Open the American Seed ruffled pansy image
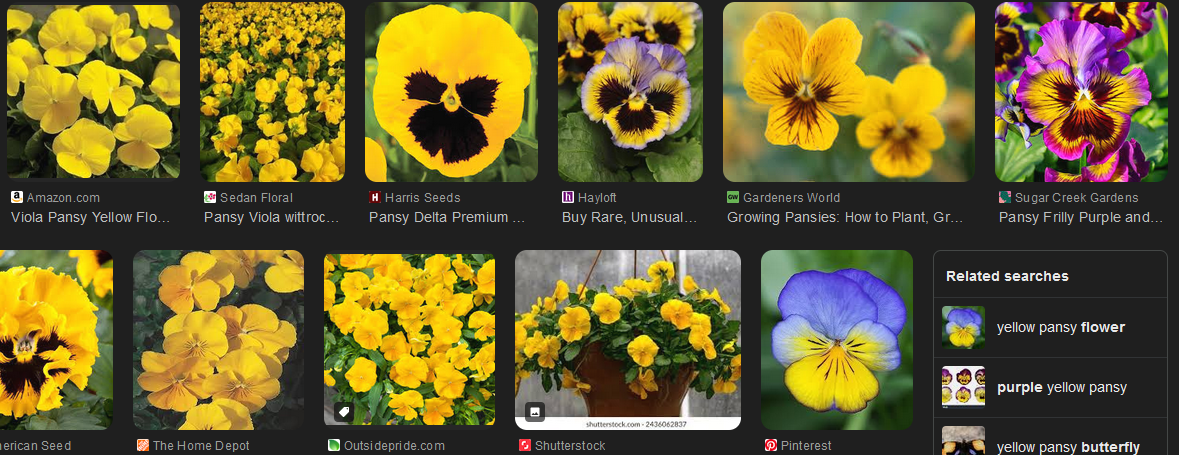This screenshot has height=455, width=1179. pos(56,340)
